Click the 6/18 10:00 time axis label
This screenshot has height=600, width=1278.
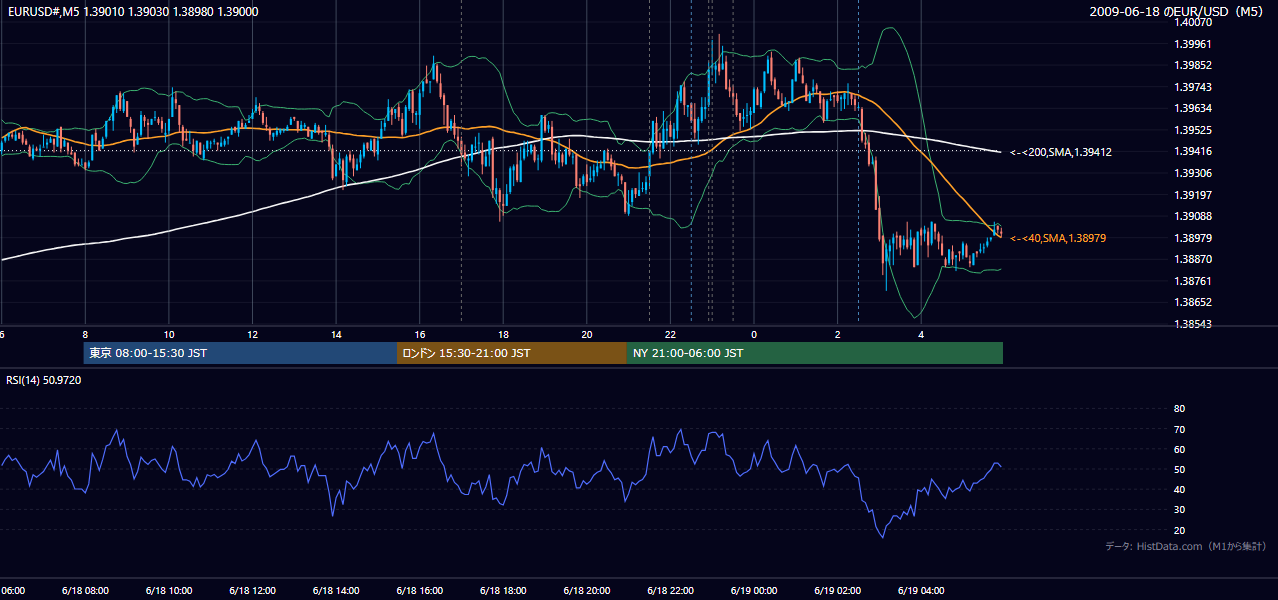(x=168, y=590)
